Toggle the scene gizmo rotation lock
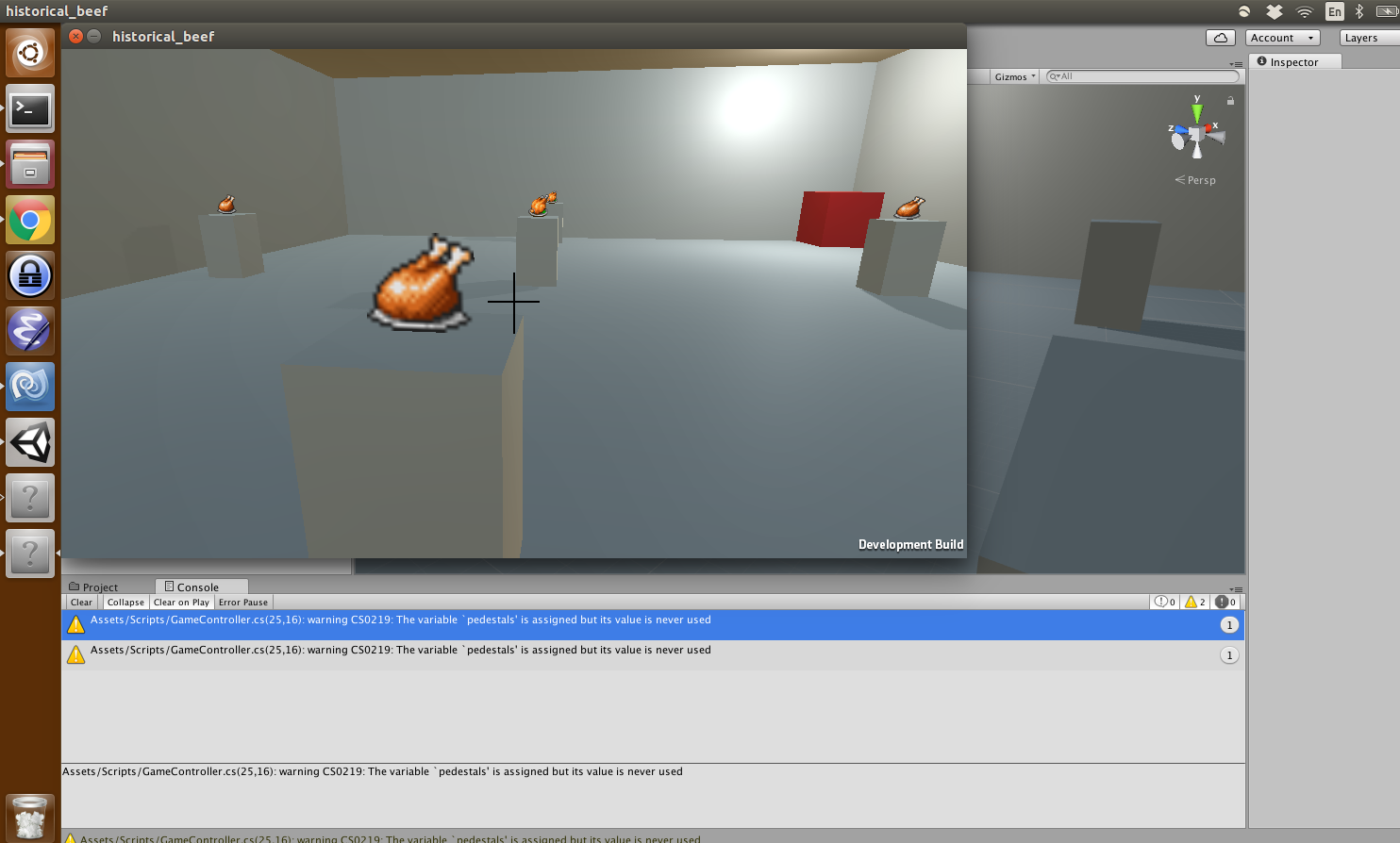Screen dimensions: 1400x843 (x=1230, y=101)
